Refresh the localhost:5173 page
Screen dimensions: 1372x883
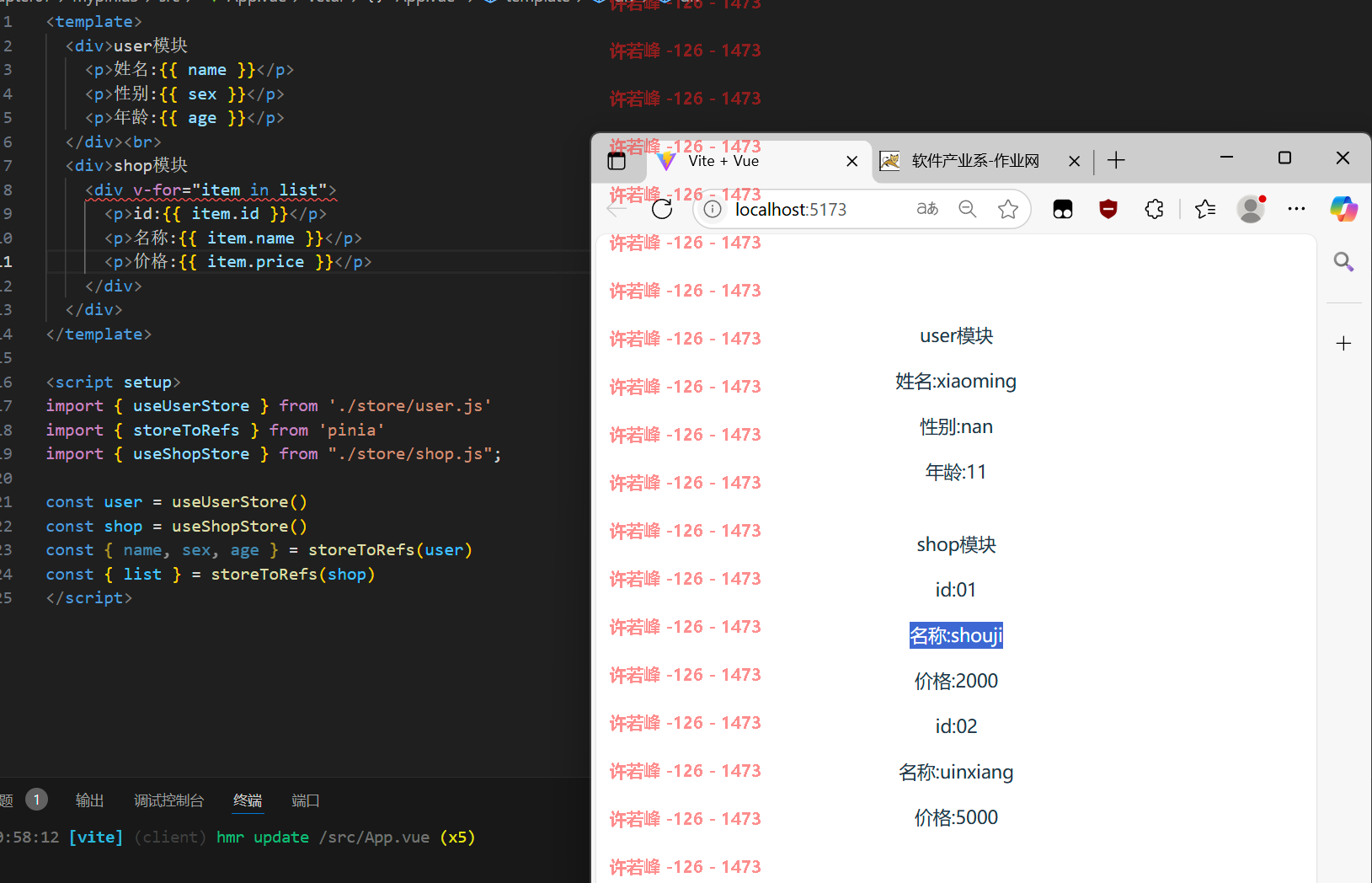coord(662,209)
